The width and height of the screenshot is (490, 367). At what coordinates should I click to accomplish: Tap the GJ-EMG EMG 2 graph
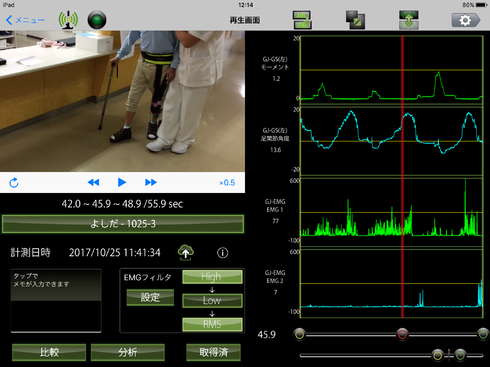392,284
